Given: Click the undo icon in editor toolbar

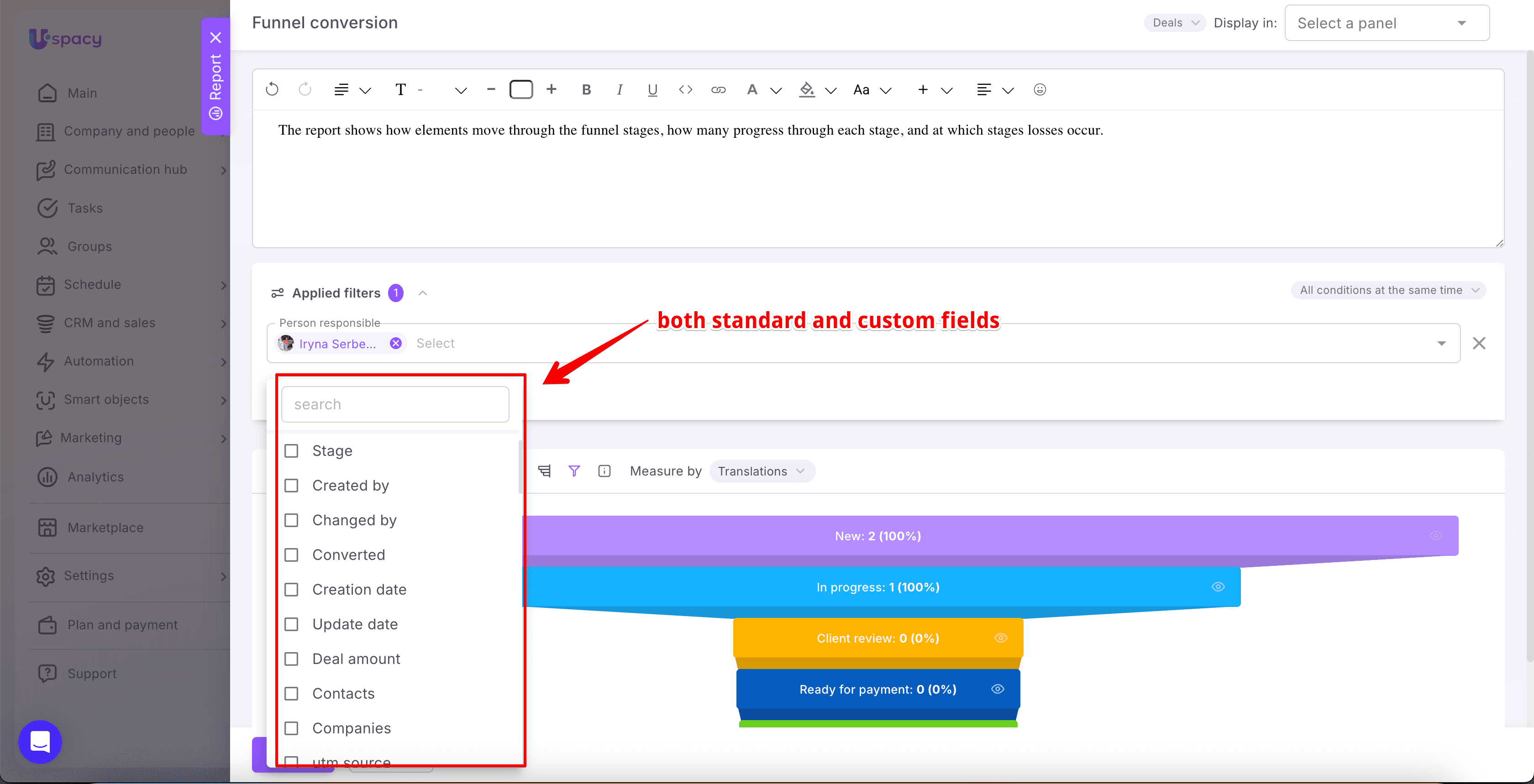Looking at the screenshot, I should pos(272,89).
